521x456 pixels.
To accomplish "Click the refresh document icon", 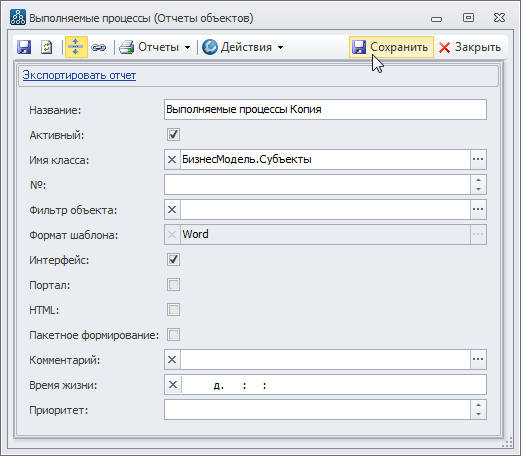I will tap(47, 47).
